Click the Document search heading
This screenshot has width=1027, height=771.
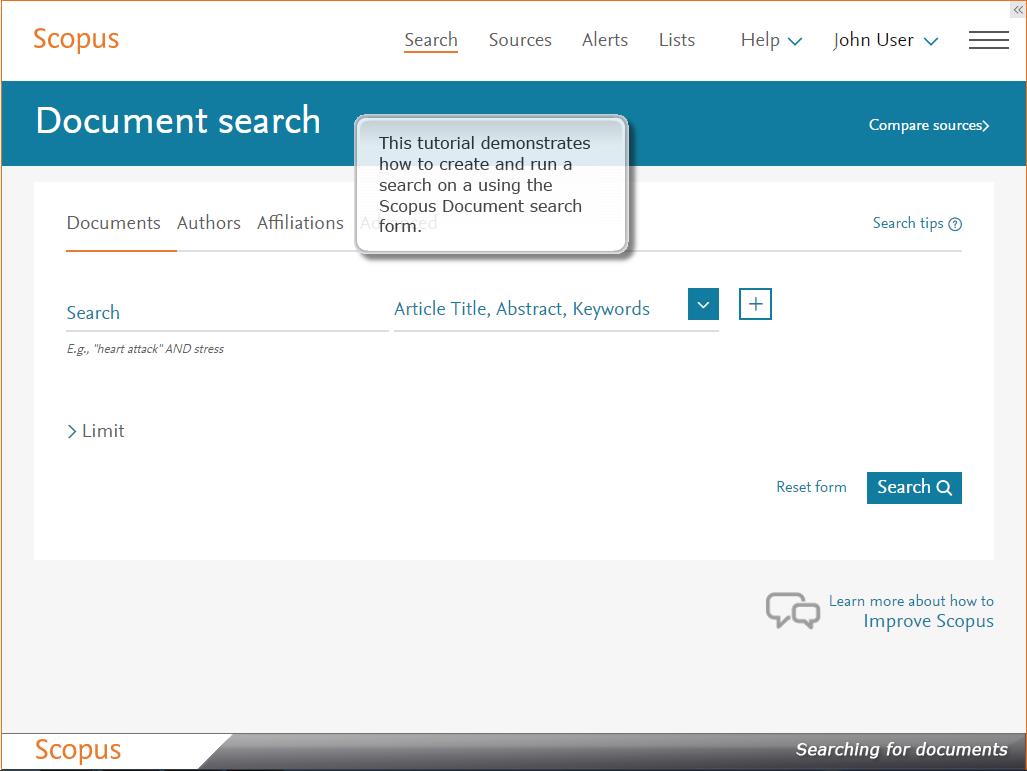click(178, 121)
